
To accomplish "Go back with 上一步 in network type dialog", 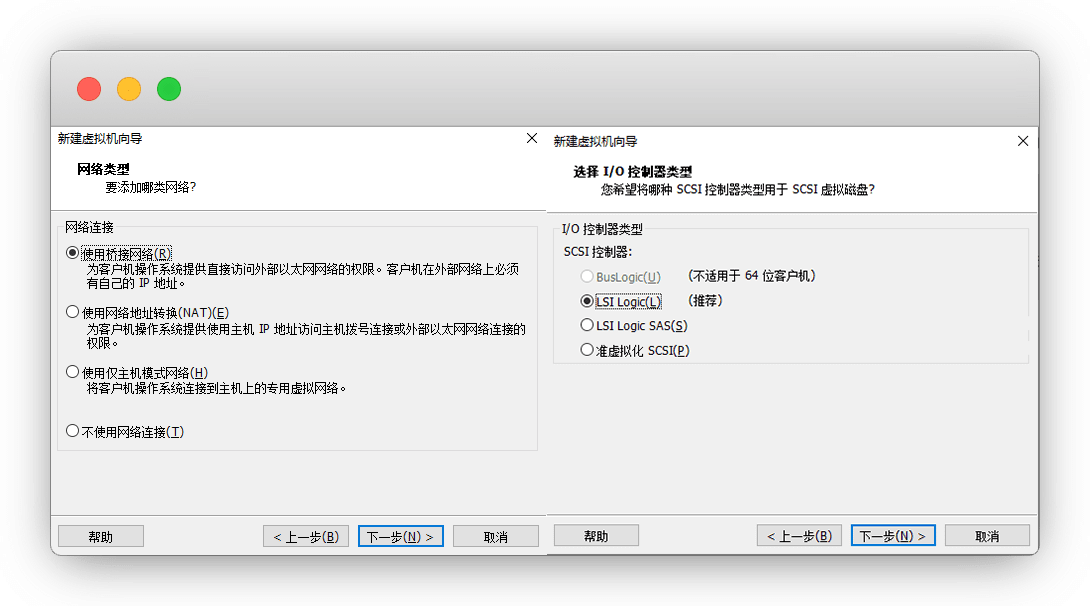I will pos(306,536).
